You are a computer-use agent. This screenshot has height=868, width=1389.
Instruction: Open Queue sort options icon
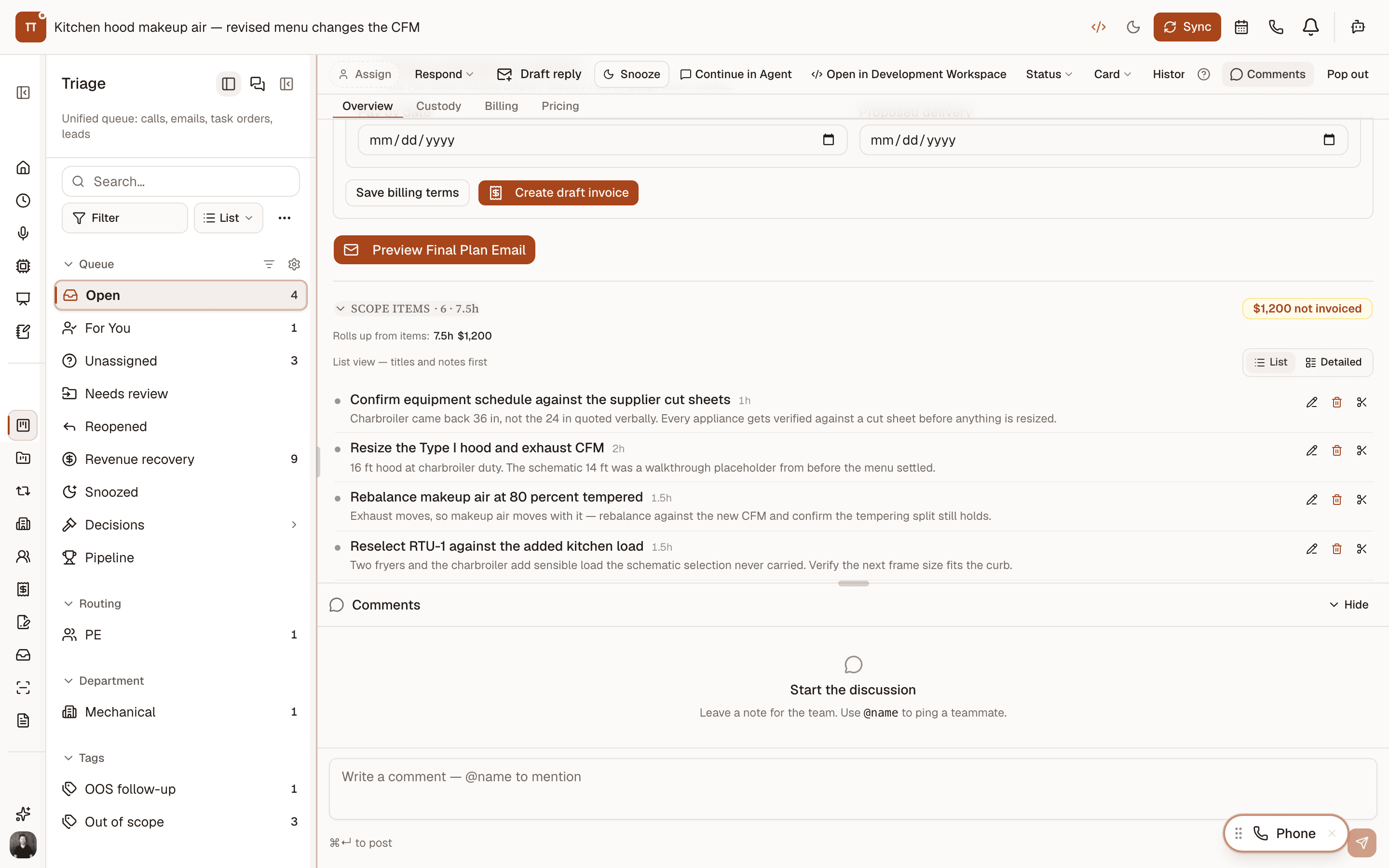coord(269,264)
